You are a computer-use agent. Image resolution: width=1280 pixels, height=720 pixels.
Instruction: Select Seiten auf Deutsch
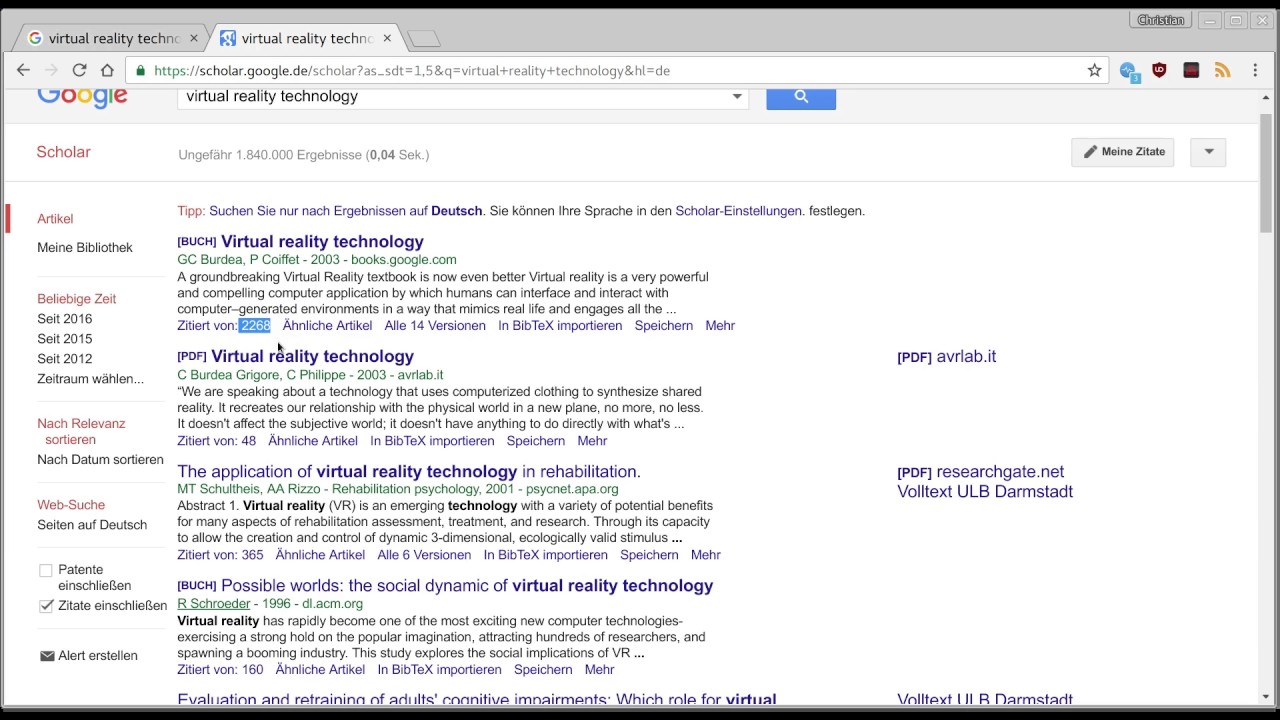pyautogui.click(x=92, y=525)
